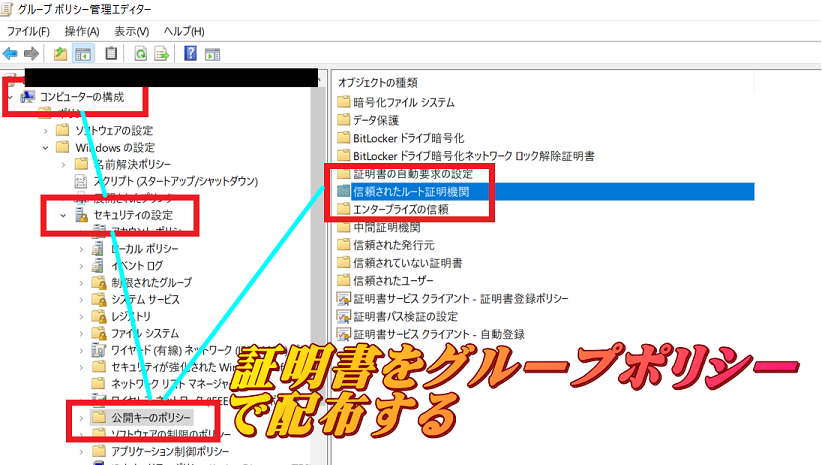Click the Back arrow toolbar icon
The image size is (822, 465).
10,53
